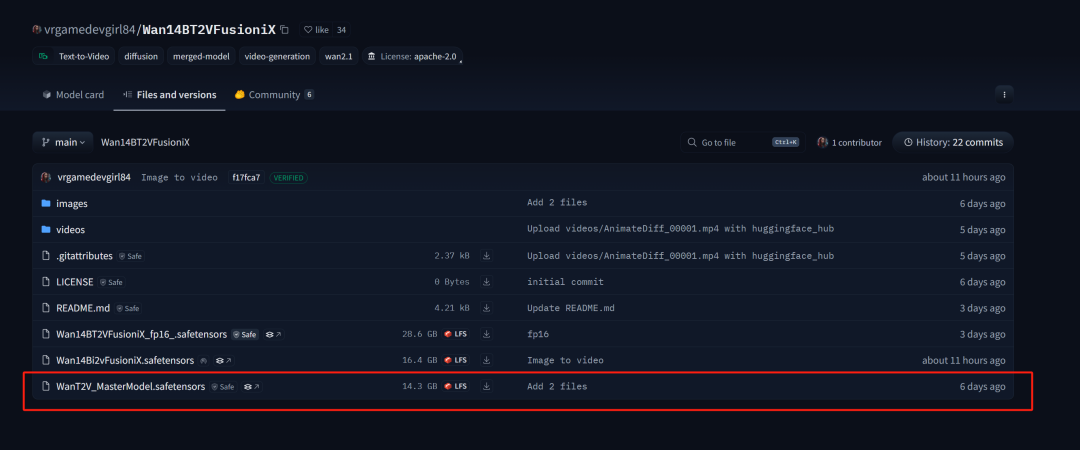Screen dimensions: 1080x450
Task: Open Wan14BT2VFusioniX_fp16_.safetensors file
Action: (x=141, y=334)
